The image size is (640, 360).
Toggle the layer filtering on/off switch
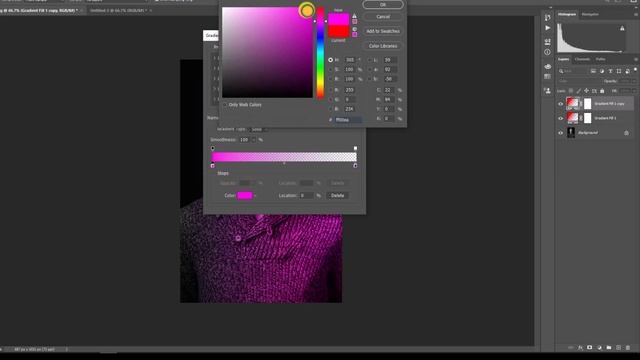636,70
